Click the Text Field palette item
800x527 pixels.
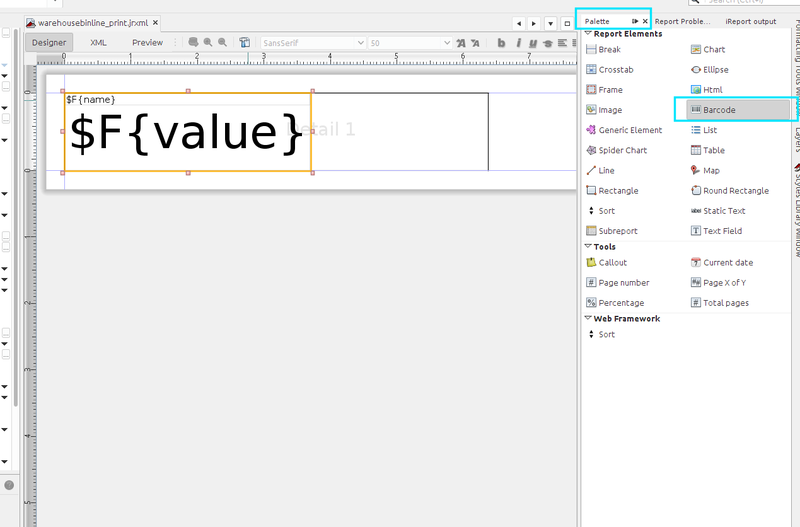click(722, 231)
